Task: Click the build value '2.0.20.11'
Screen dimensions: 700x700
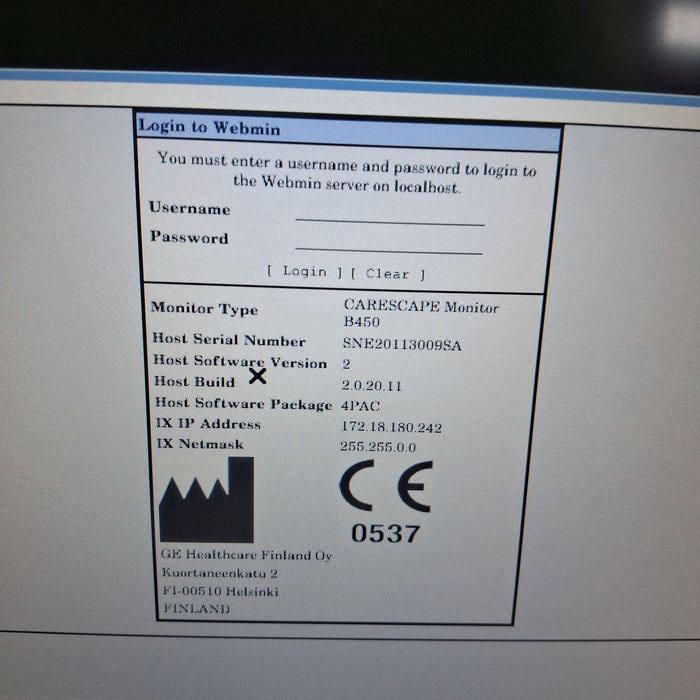Action: 371,385
